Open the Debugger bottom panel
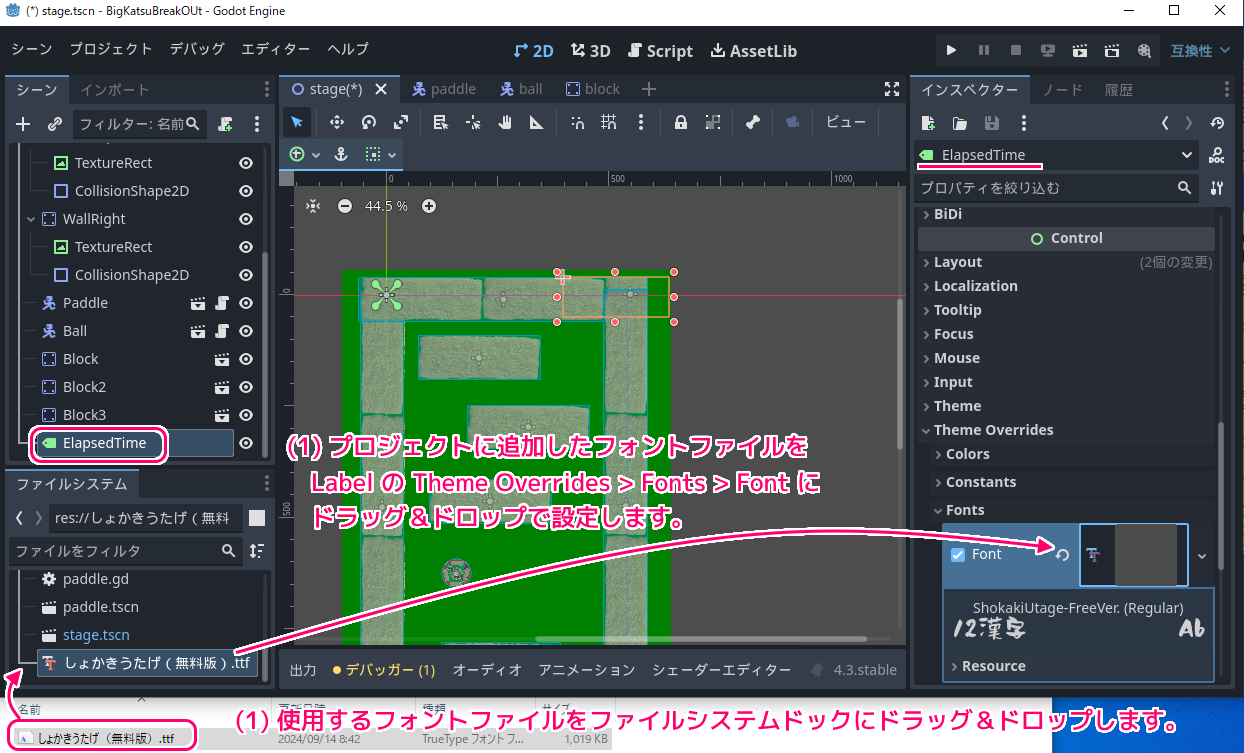The image size is (1244, 753). click(384, 670)
